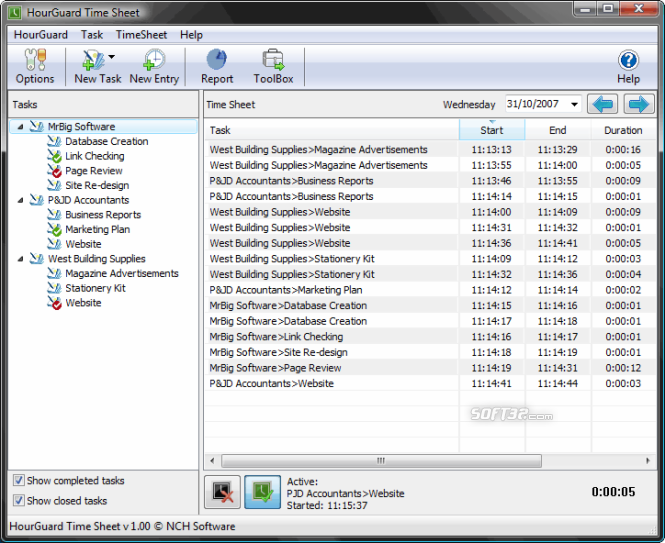This screenshot has width=665, height=543.
Task: Sort by the Start column header
Action: point(492,130)
